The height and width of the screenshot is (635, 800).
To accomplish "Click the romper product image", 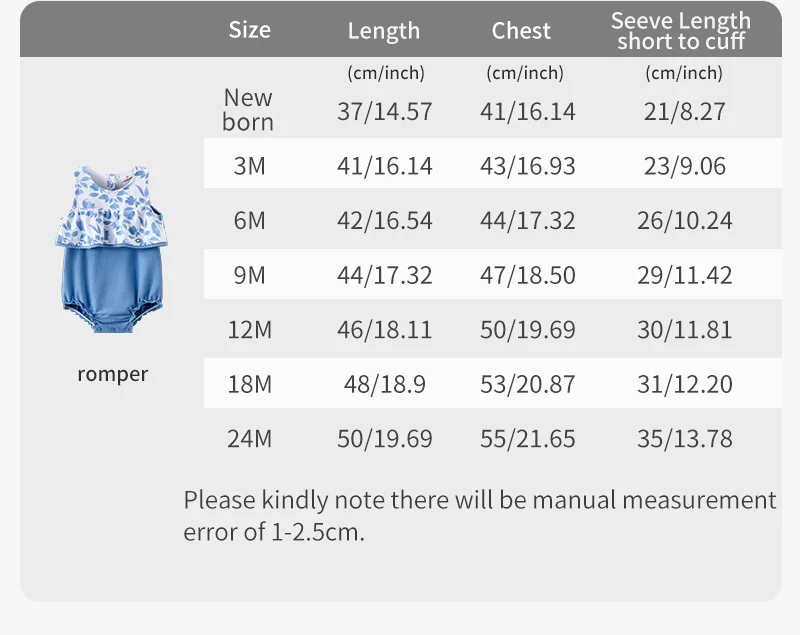I will 112,255.
